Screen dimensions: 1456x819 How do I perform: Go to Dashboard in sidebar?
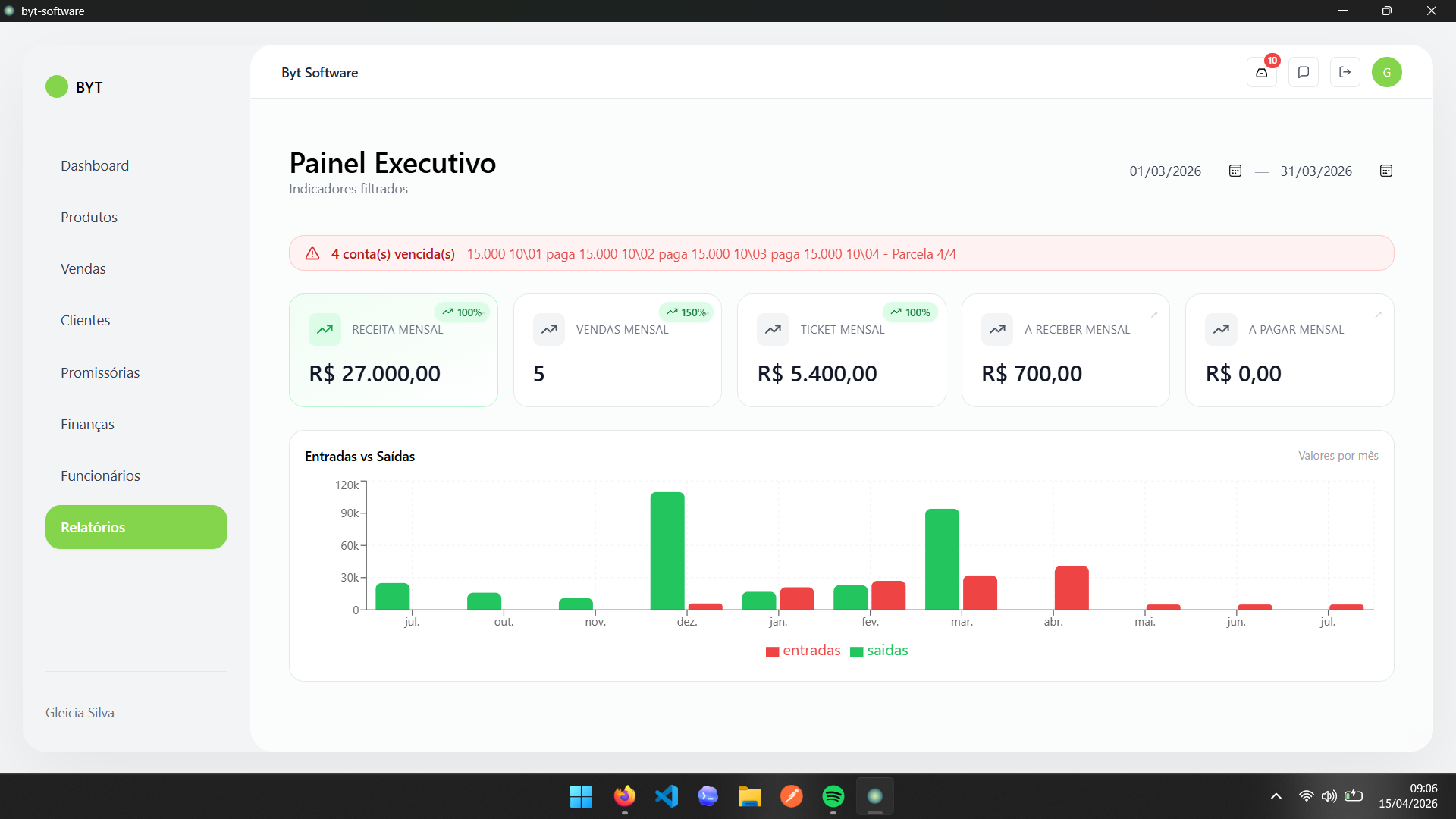(95, 165)
